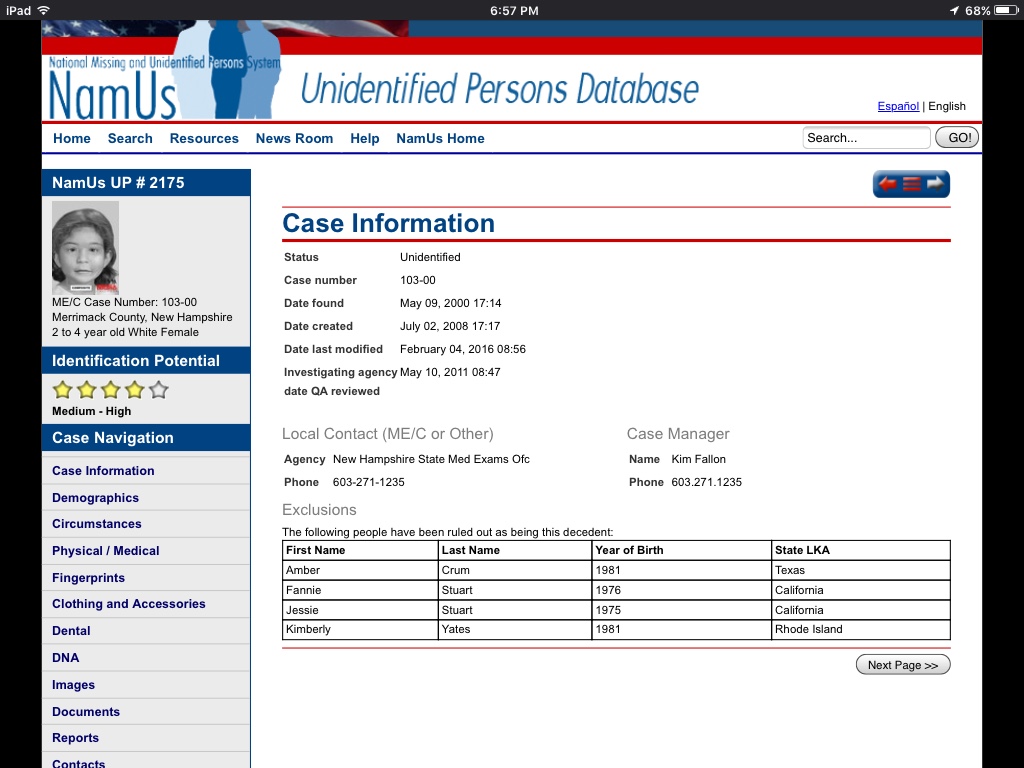Open Clothing and Accessories section

coord(128,604)
